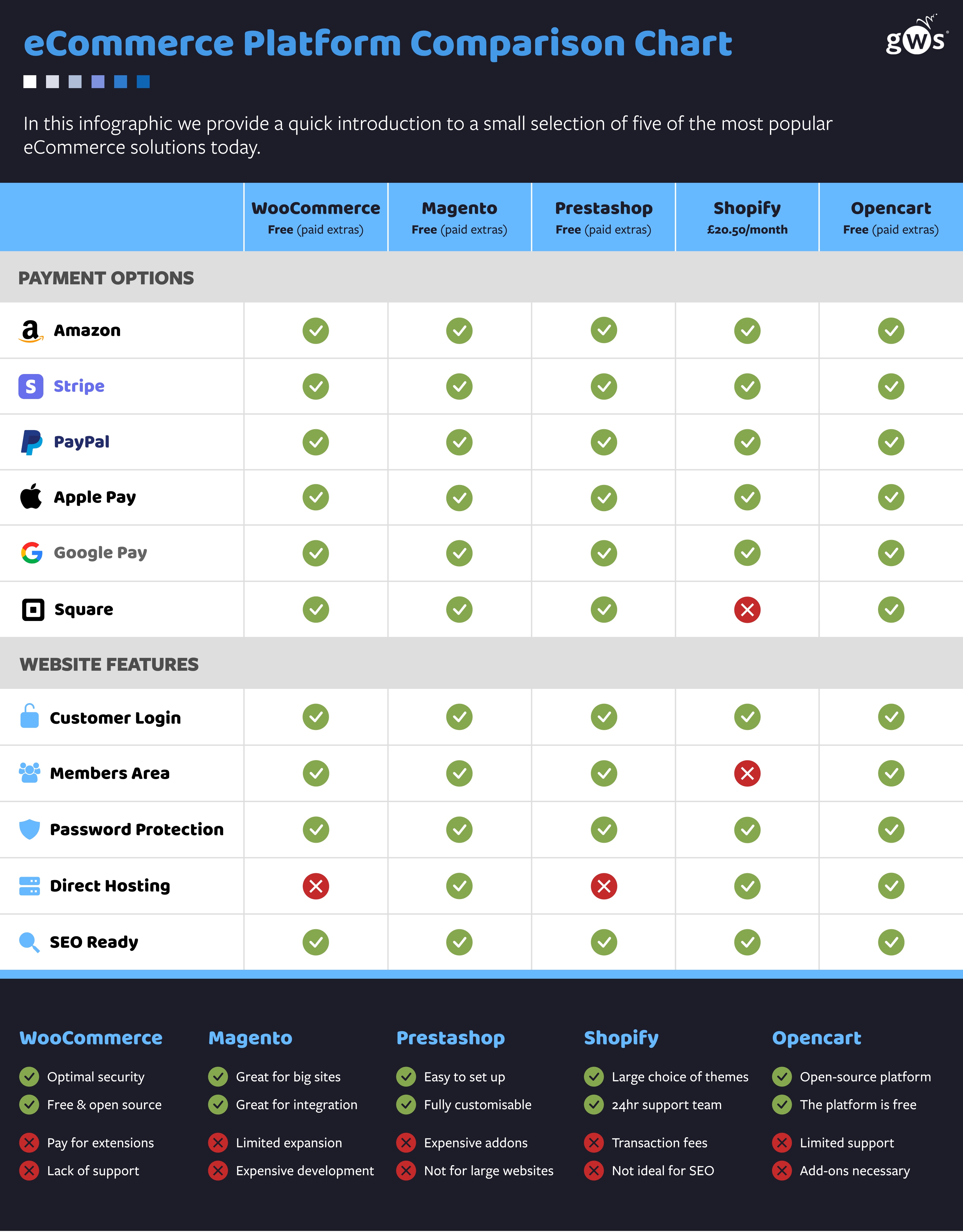Click green check for WooCommerce Amazon

point(316,331)
